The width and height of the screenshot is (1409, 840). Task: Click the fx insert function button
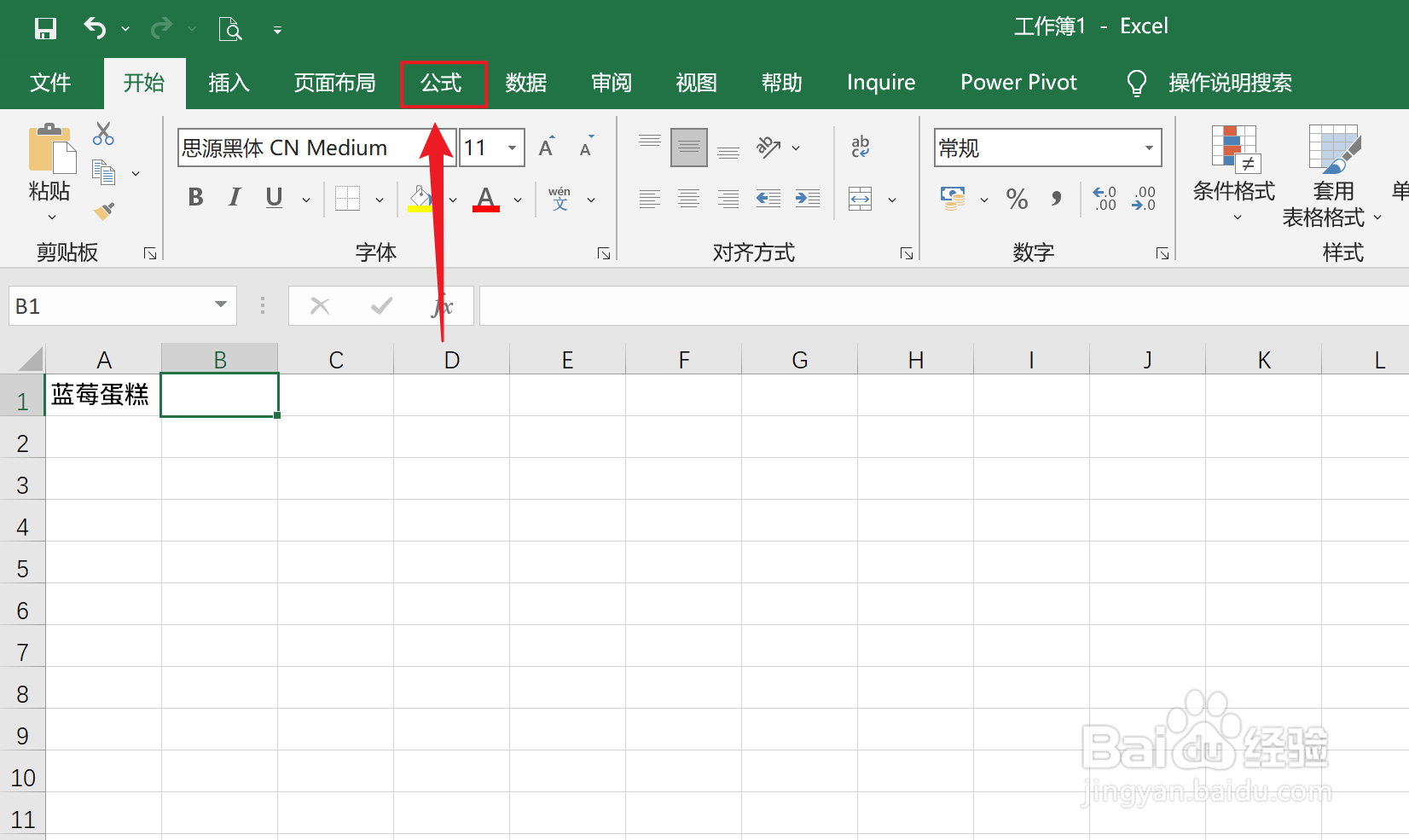[x=443, y=306]
